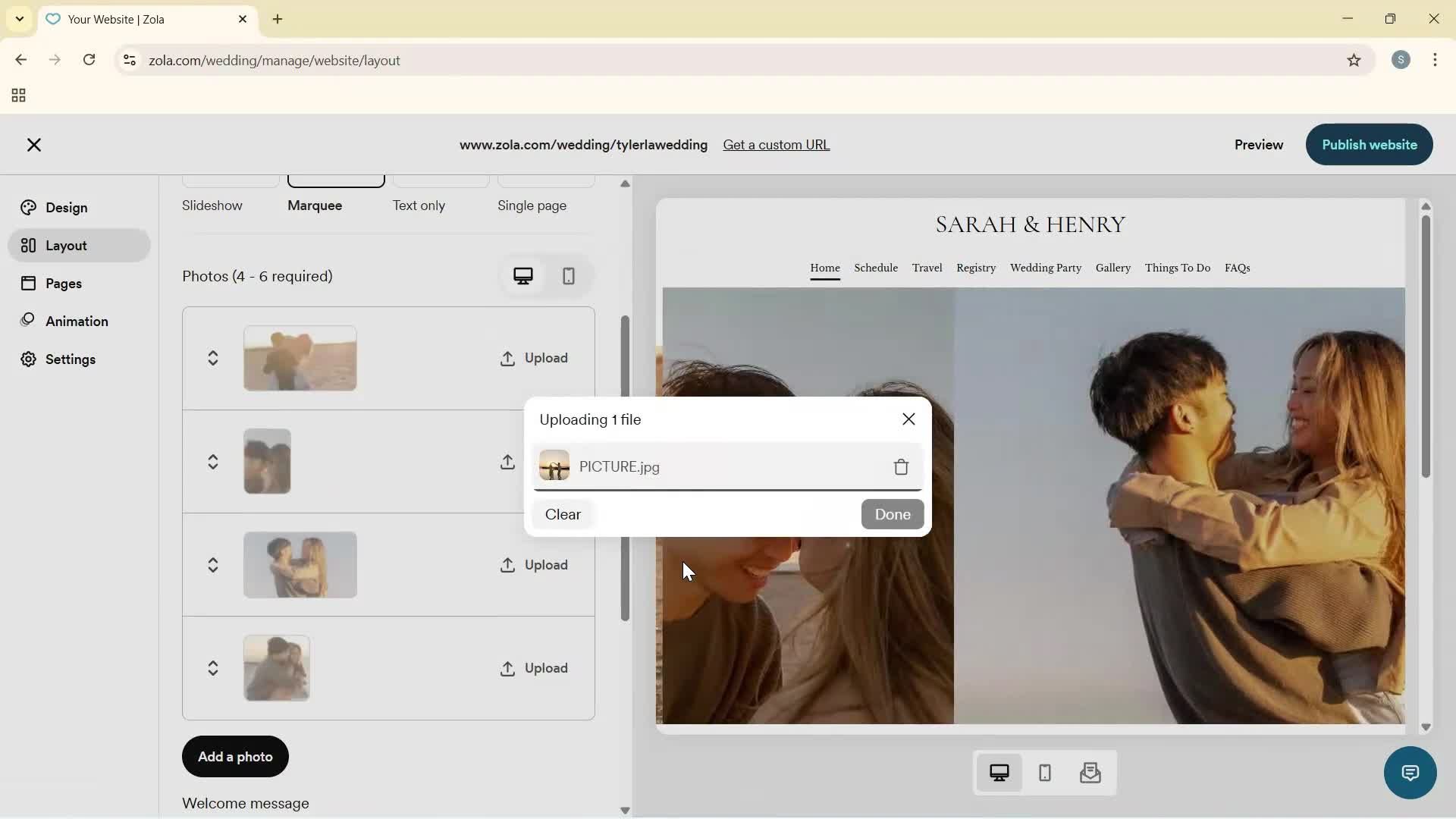This screenshot has height=819, width=1456.
Task: Switch Photos section to mobile view
Action: [x=569, y=276]
